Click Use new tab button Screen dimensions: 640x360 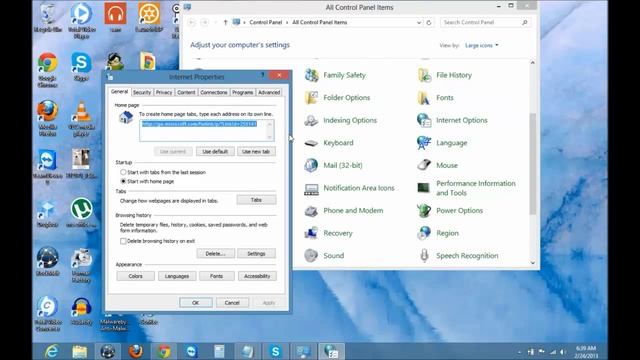point(256,151)
